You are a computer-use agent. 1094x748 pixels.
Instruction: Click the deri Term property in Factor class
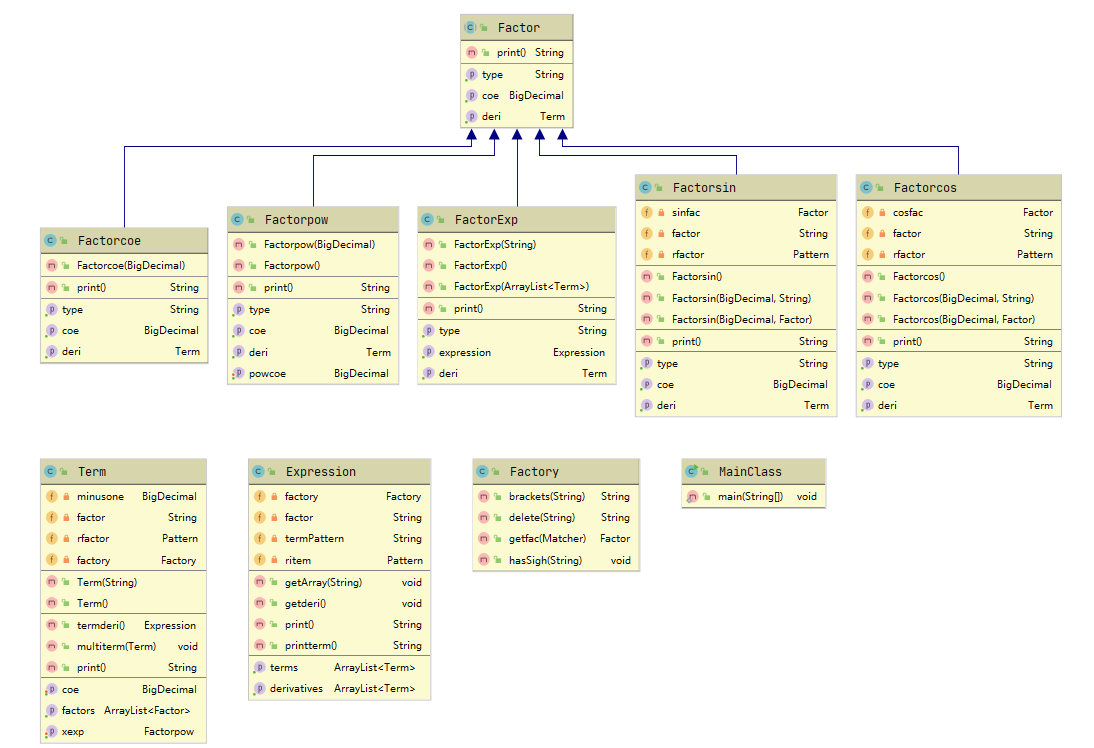pos(516,117)
